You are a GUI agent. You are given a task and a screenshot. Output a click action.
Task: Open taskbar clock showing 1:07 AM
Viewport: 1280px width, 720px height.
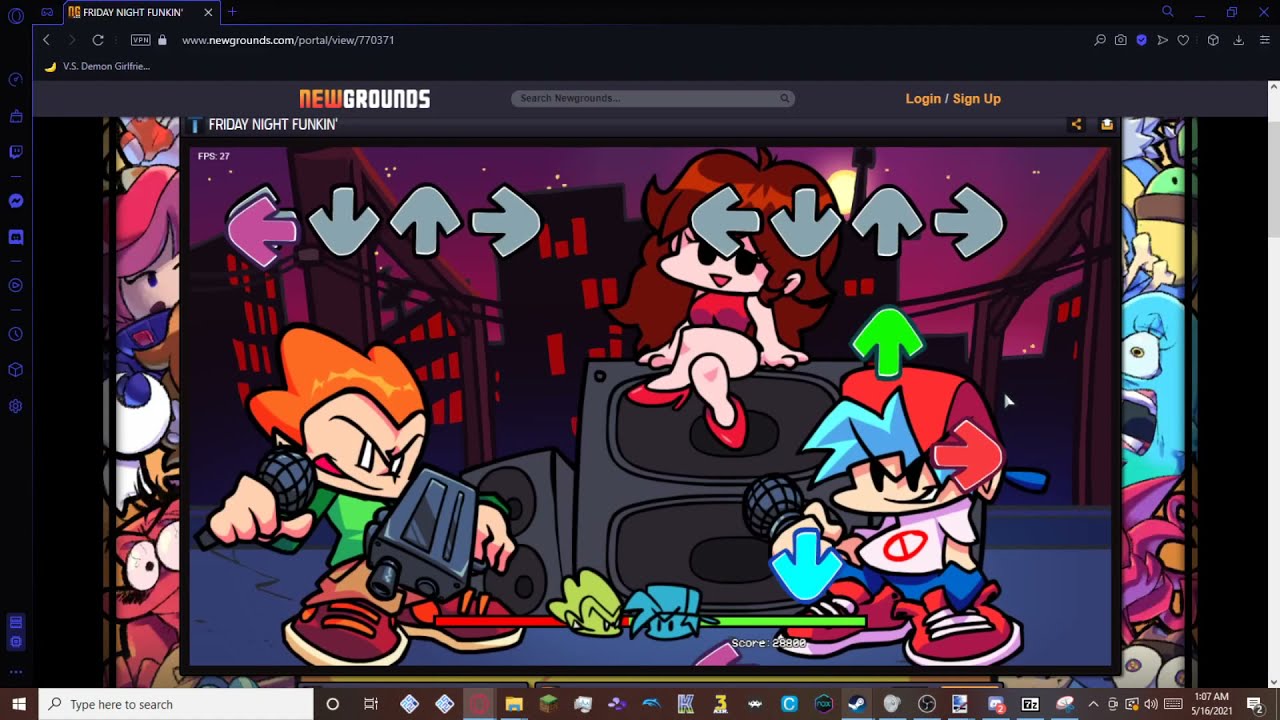(1211, 704)
